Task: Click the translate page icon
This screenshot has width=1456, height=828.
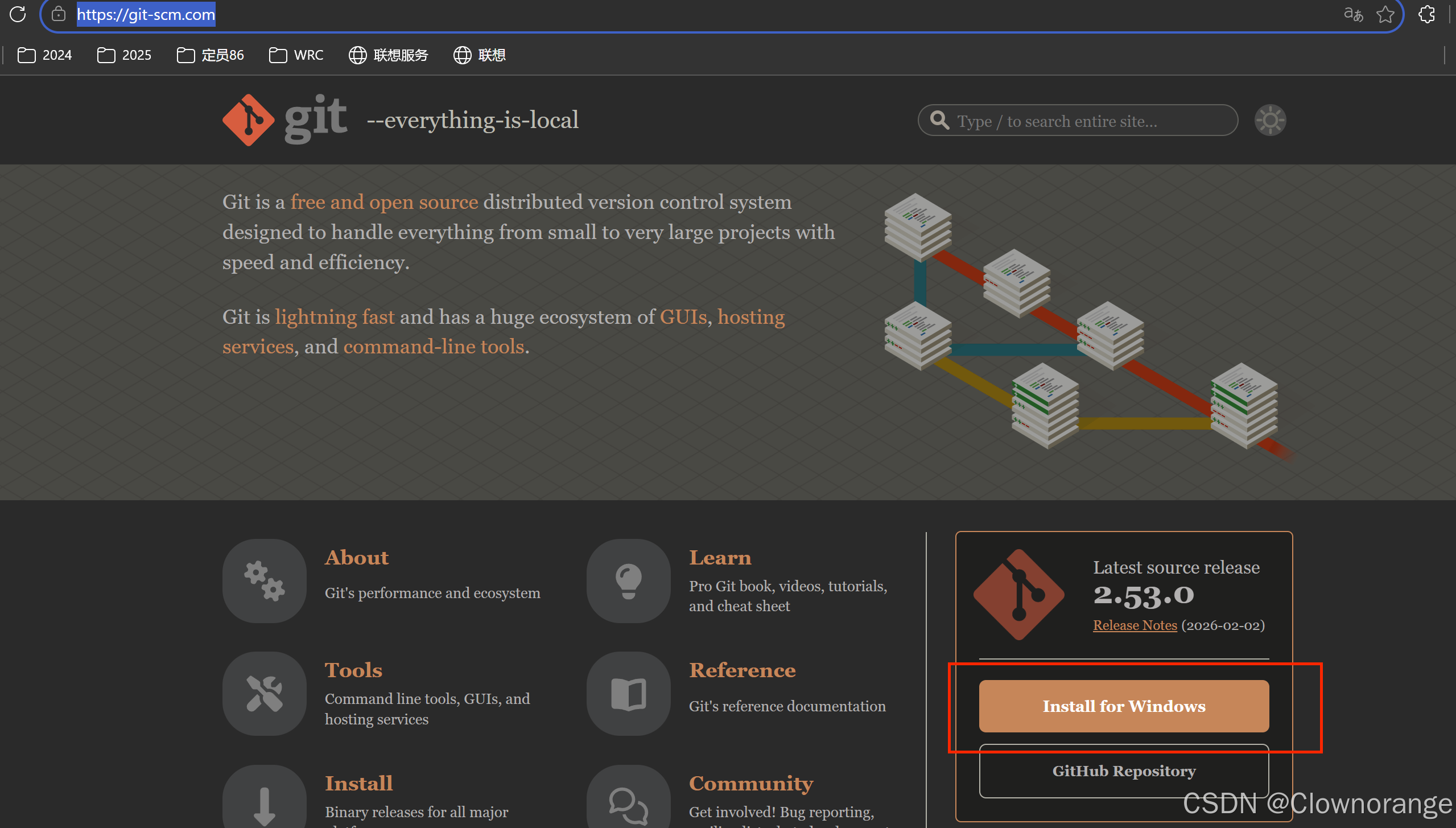Action: 1353,14
